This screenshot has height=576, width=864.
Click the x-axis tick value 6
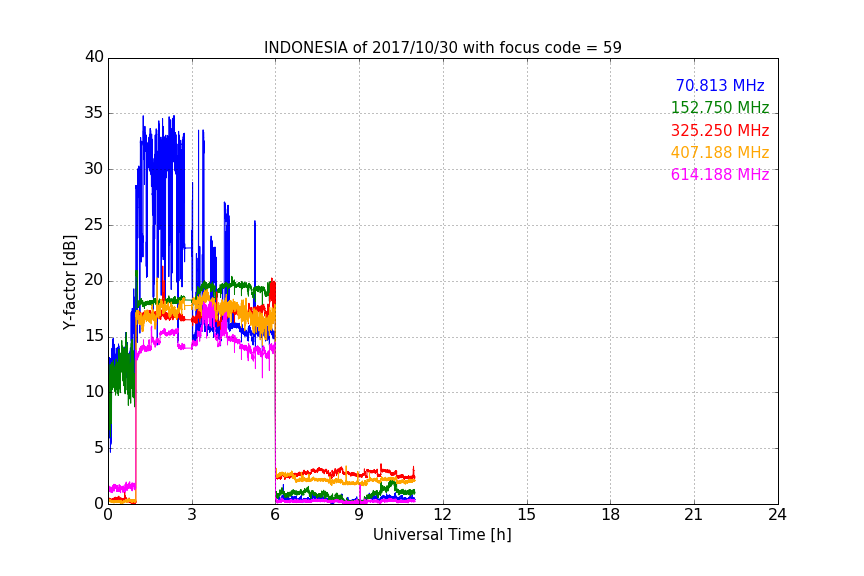click(x=276, y=515)
